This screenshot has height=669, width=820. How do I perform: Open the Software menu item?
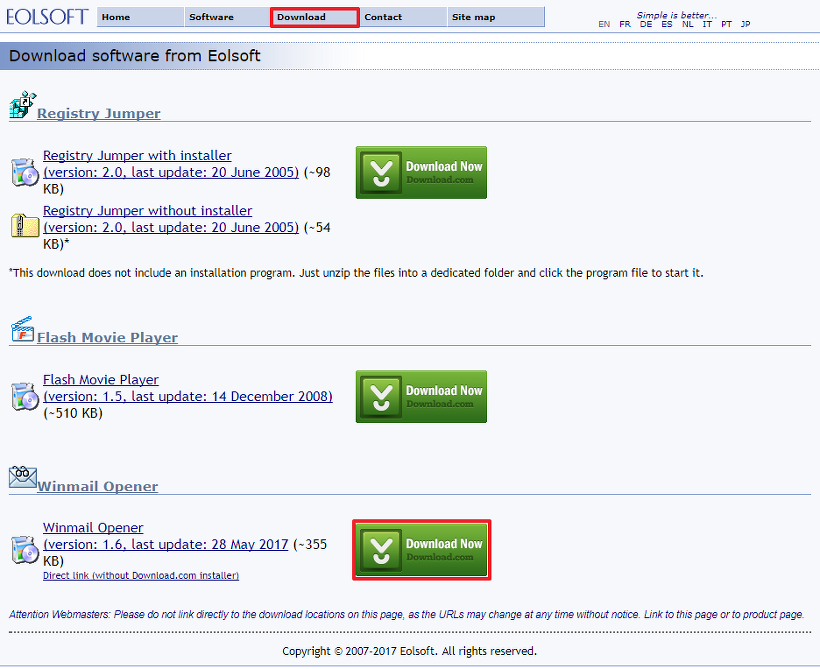pyautogui.click(x=227, y=17)
